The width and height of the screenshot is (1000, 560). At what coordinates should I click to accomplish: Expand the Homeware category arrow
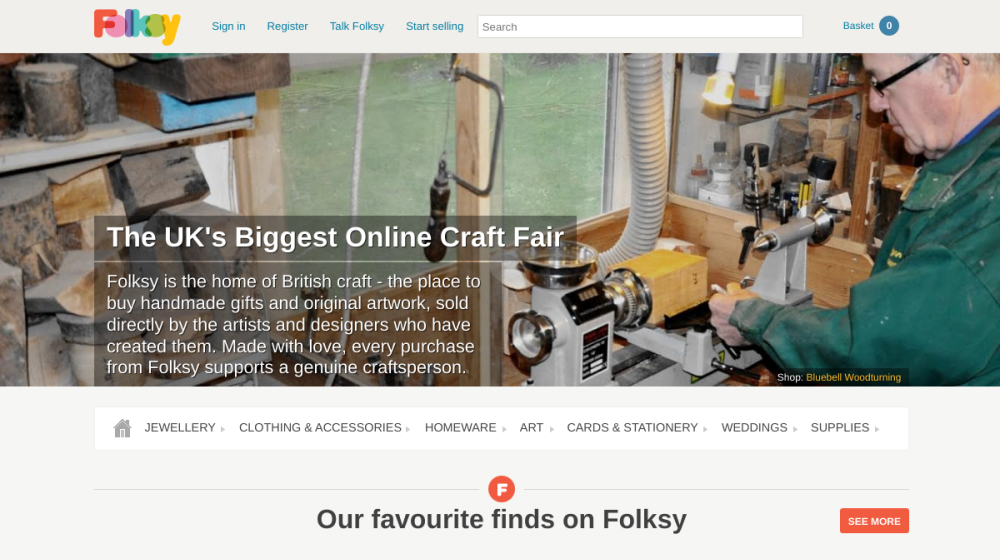click(x=504, y=429)
